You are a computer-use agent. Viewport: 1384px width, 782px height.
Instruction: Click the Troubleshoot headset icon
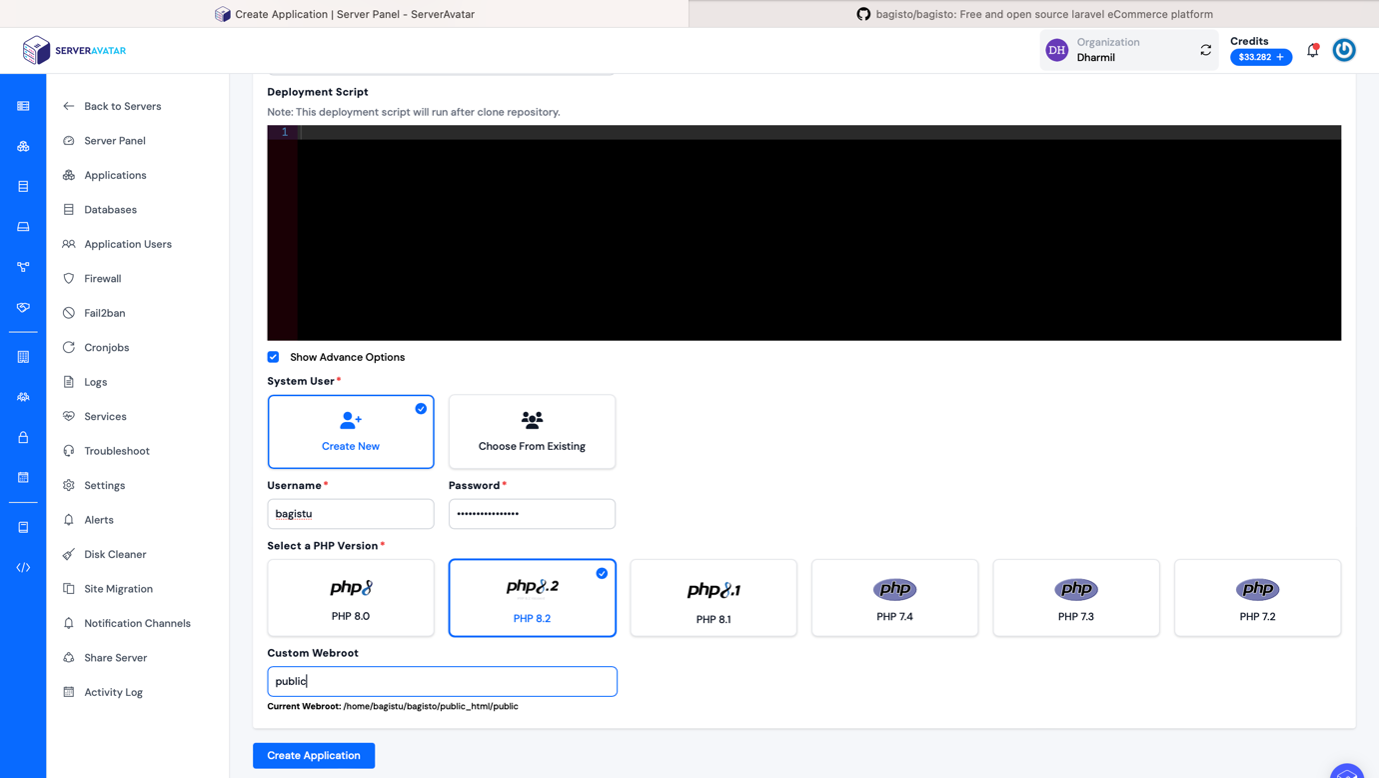tap(69, 453)
